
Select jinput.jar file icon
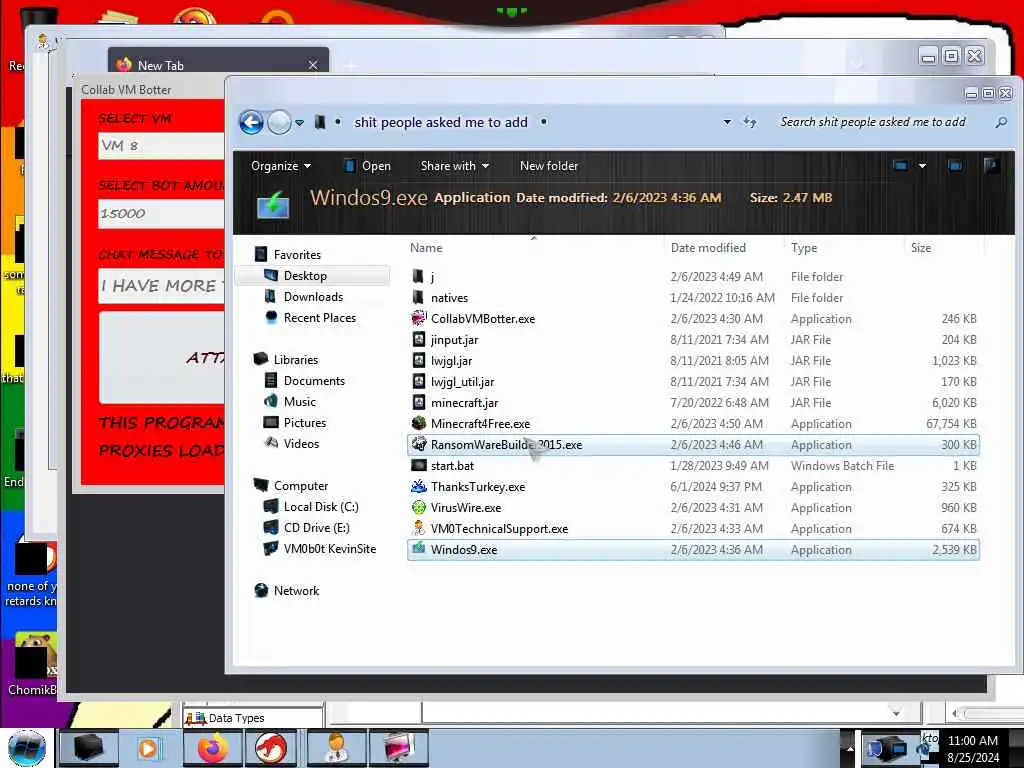click(418, 339)
